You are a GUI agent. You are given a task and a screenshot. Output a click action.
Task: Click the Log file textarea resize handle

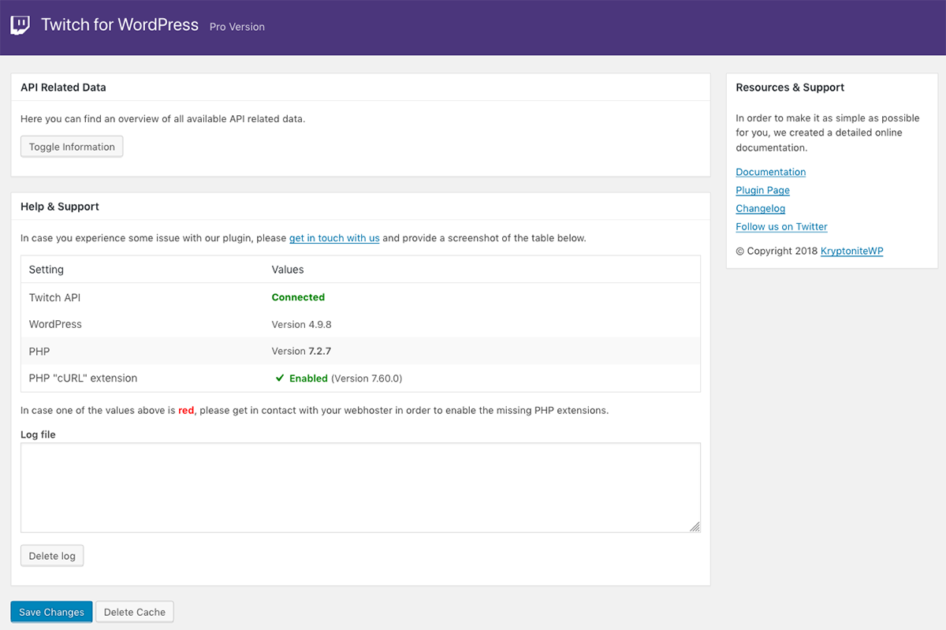coord(694,527)
